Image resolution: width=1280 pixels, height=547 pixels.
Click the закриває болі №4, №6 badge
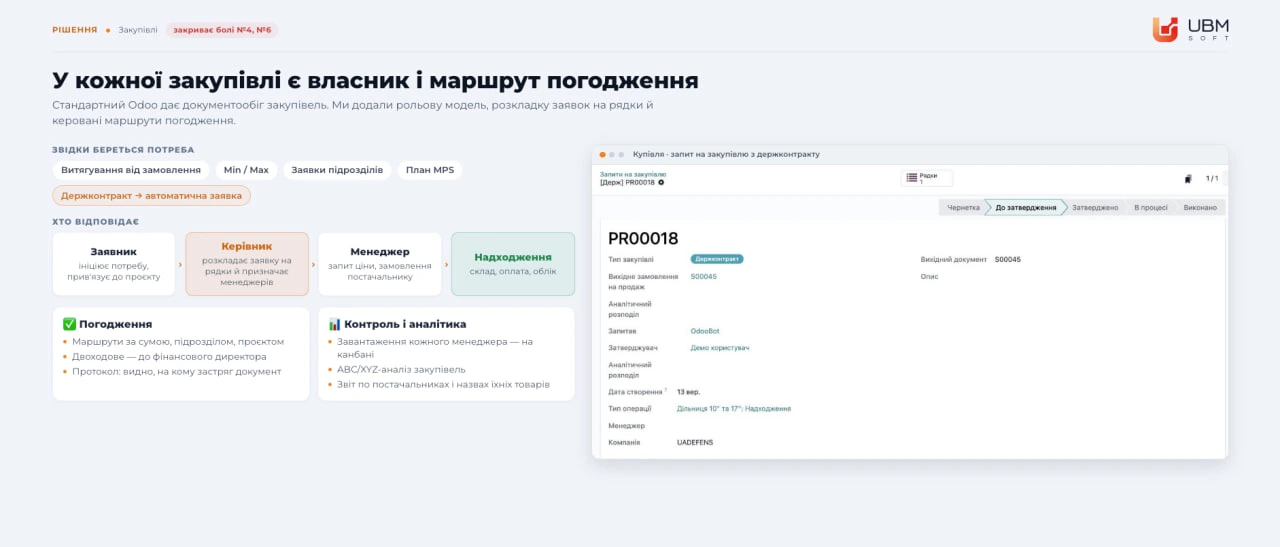pos(222,30)
